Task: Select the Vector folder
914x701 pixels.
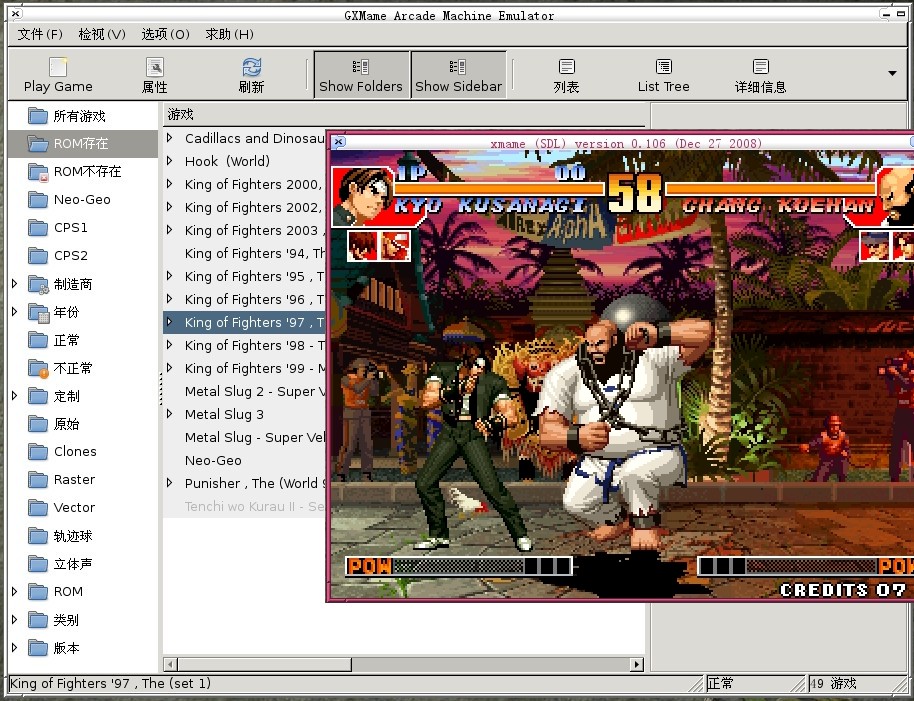Action: 83,508
